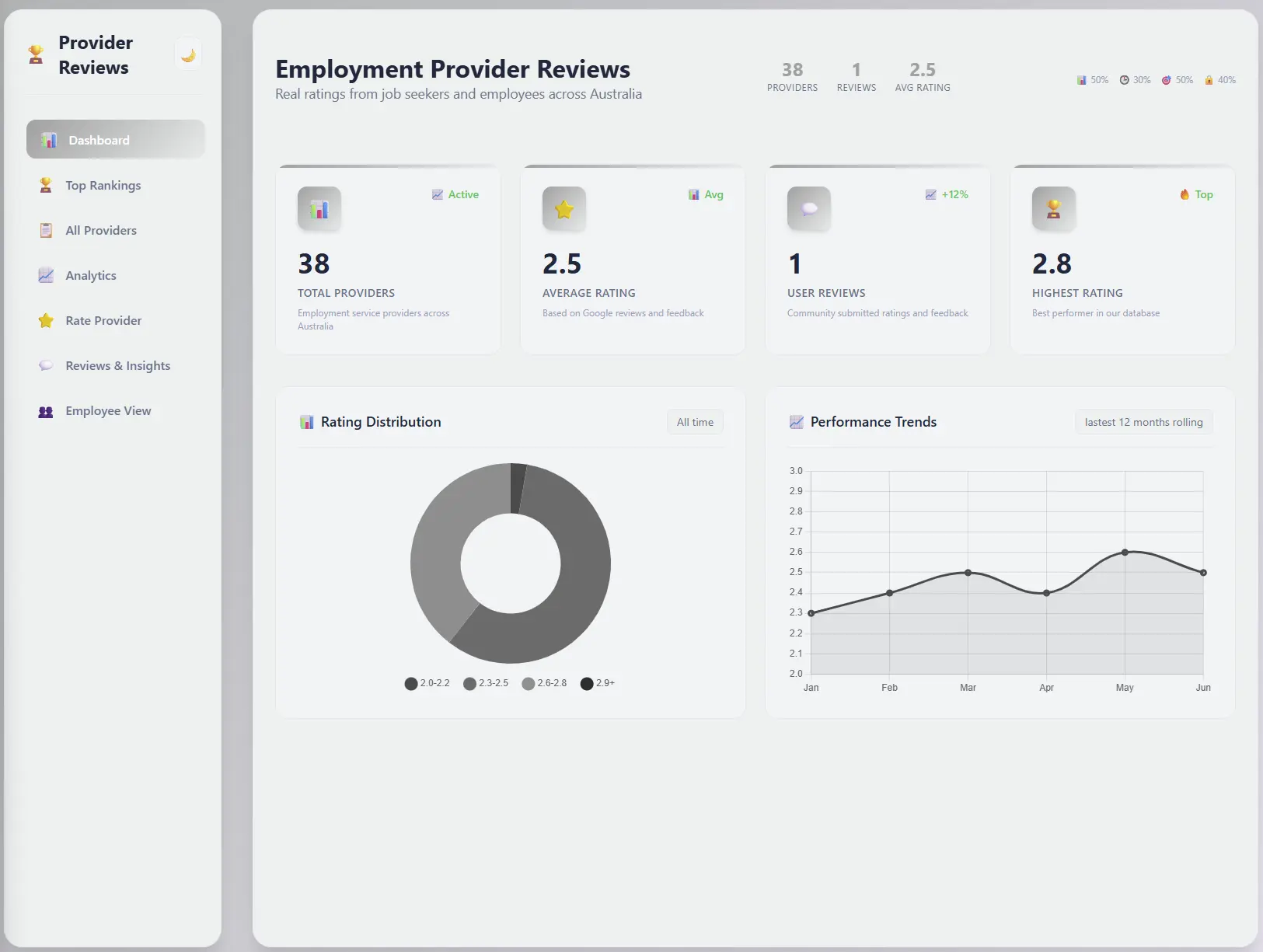Screen dimensions: 1263x952
Task: Open Top Rankings via the medal icon
Action: tap(46, 185)
